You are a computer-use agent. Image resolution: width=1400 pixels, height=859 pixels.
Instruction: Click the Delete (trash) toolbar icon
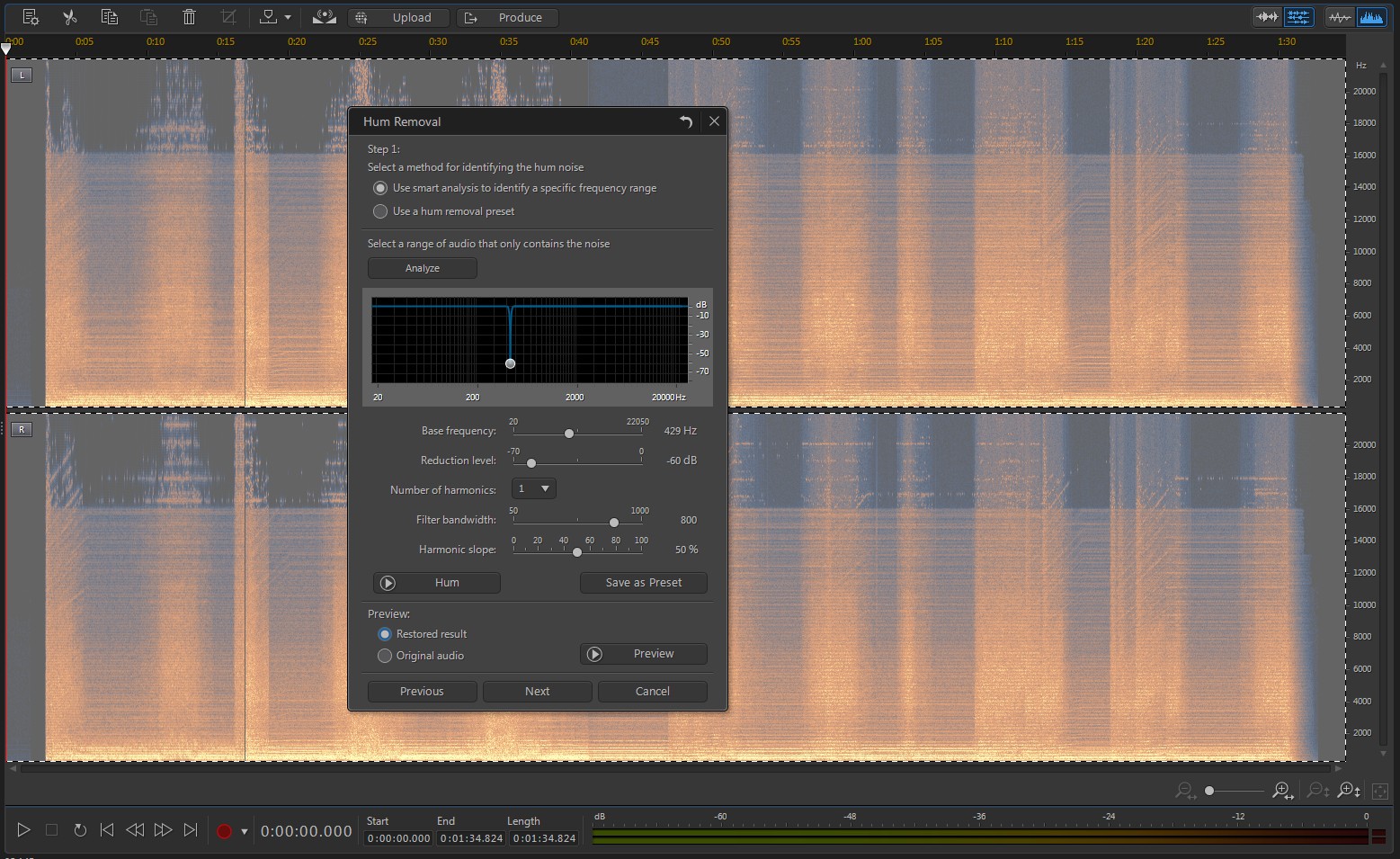(x=188, y=17)
